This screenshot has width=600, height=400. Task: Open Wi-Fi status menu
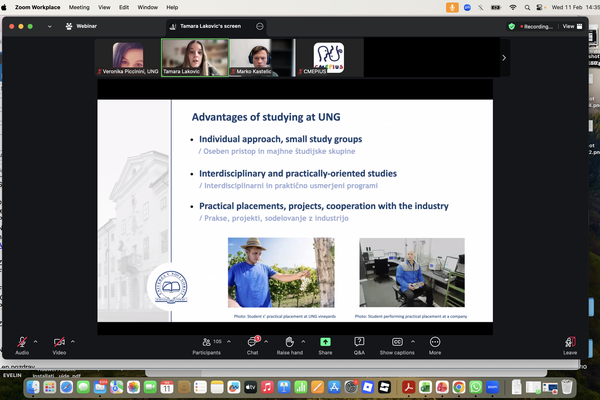click(513, 7)
